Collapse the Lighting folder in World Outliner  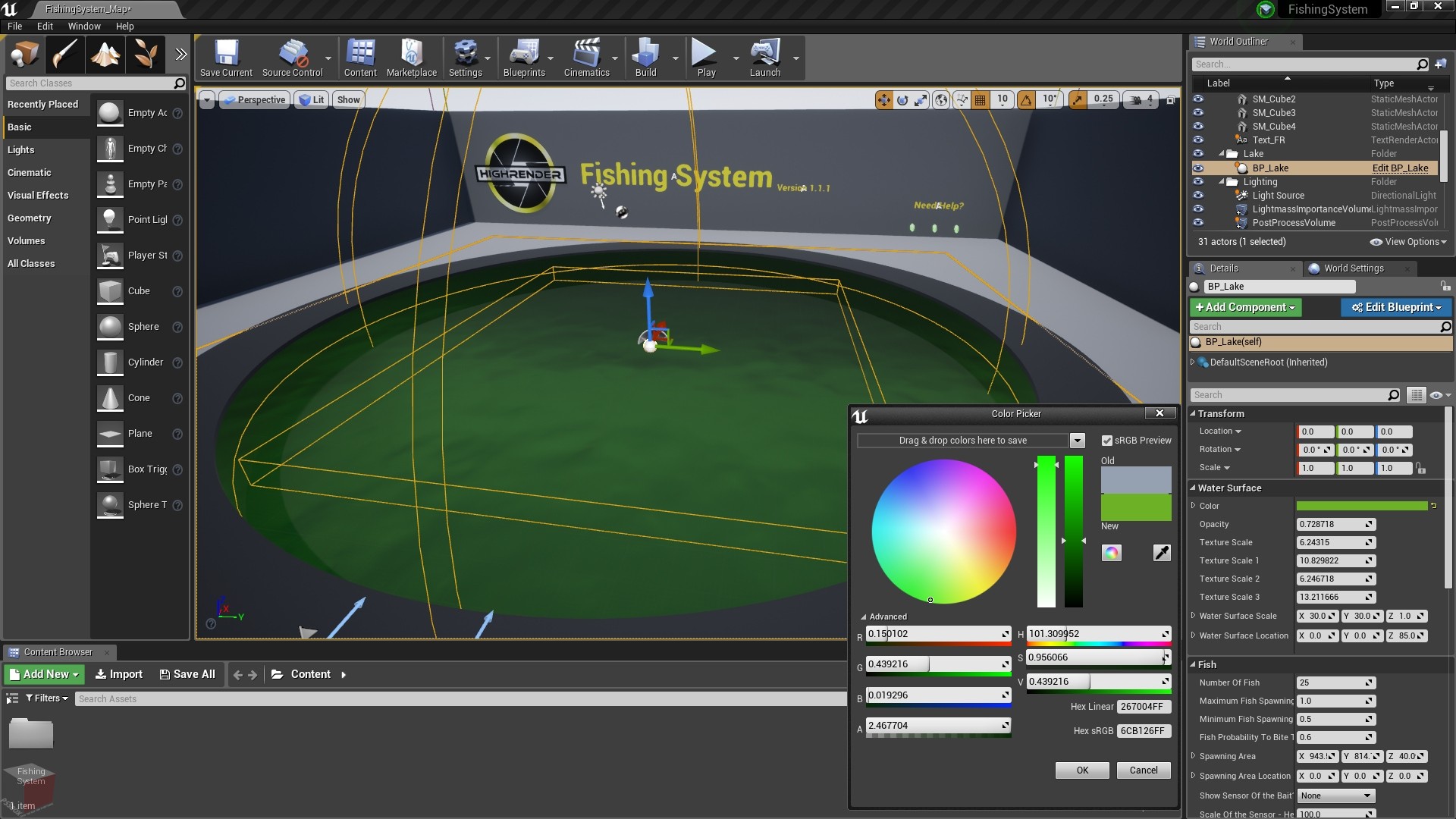tap(1222, 182)
